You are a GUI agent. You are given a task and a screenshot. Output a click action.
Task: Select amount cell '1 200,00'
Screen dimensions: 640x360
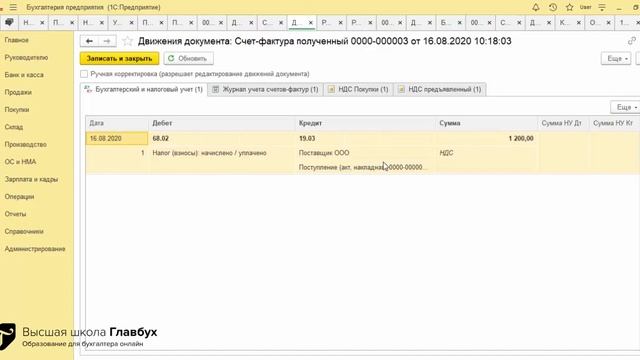487,138
